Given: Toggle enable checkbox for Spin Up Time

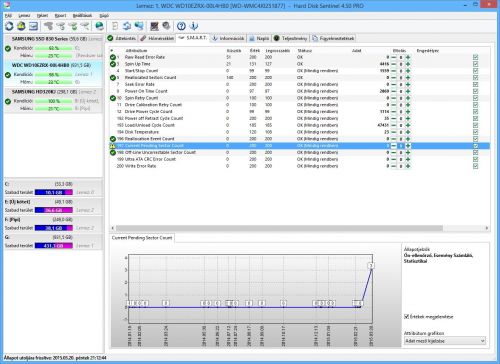Looking at the screenshot, I should click(476, 64).
